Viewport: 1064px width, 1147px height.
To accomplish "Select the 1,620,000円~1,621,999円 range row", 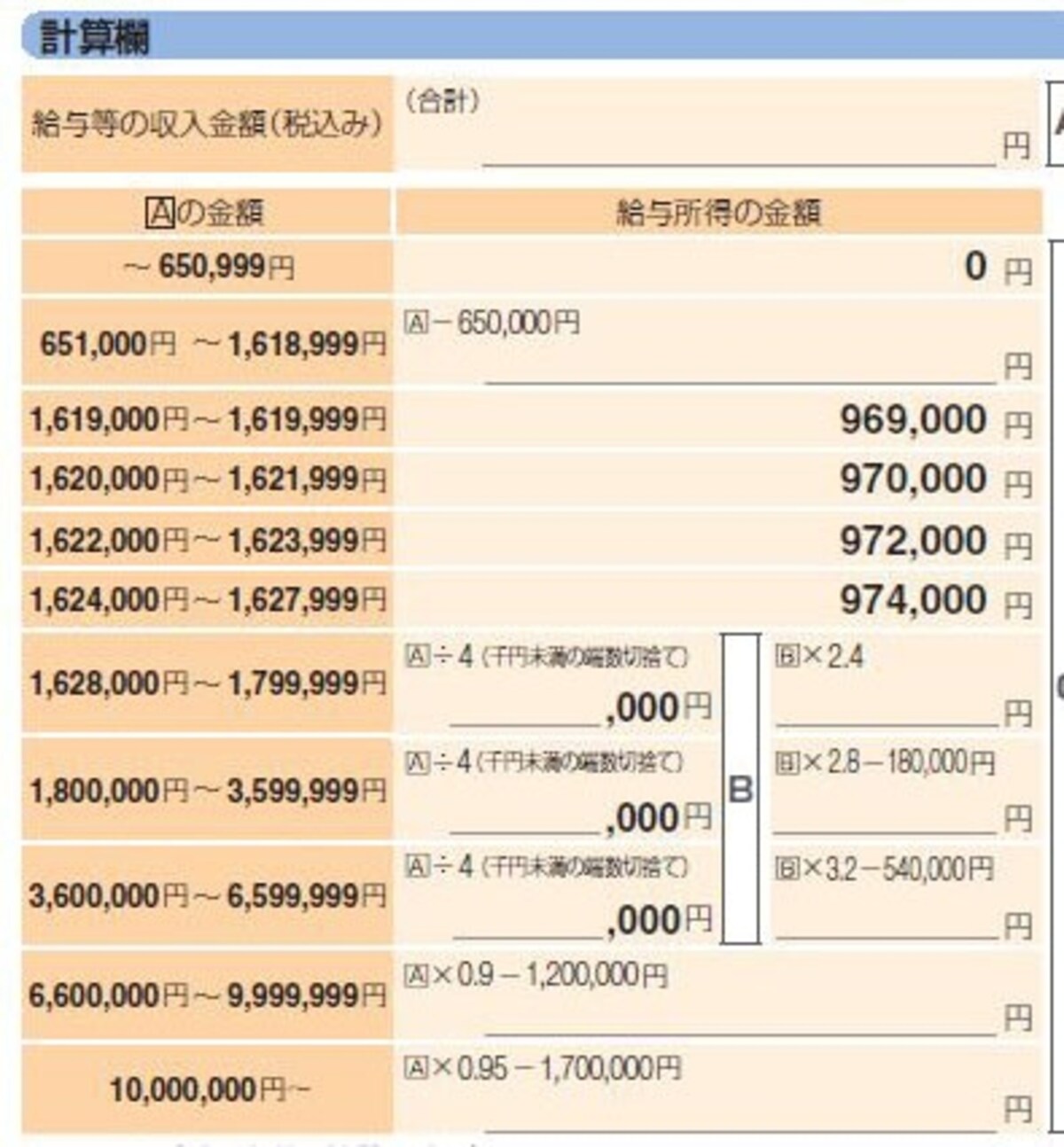I will 207,480.
